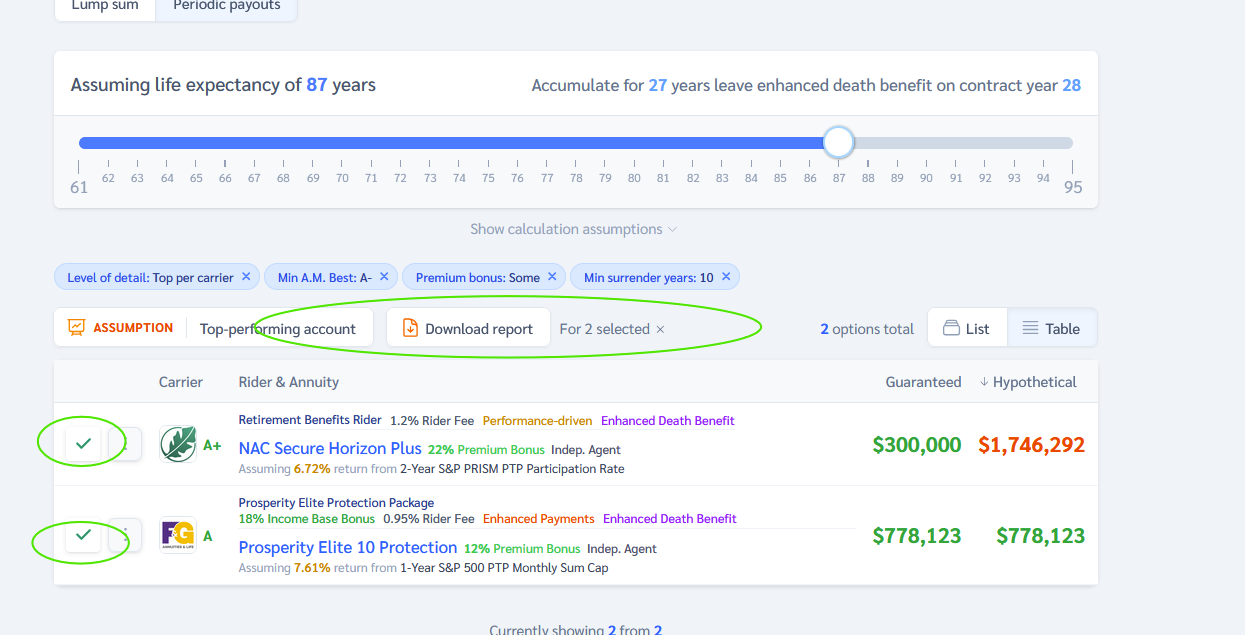The height and width of the screenshot is (635, 1245).
Task: Click the 1.2% Rider Fee label
Action: pyautogui.click(x=432, y=421)
